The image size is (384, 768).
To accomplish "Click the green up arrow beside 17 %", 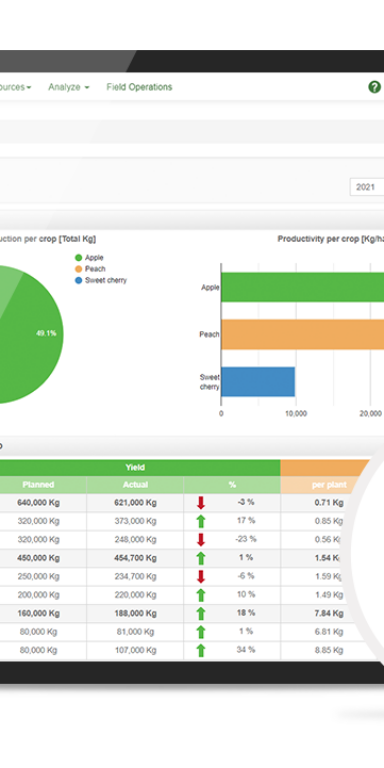I will click(x=200, y=521).
